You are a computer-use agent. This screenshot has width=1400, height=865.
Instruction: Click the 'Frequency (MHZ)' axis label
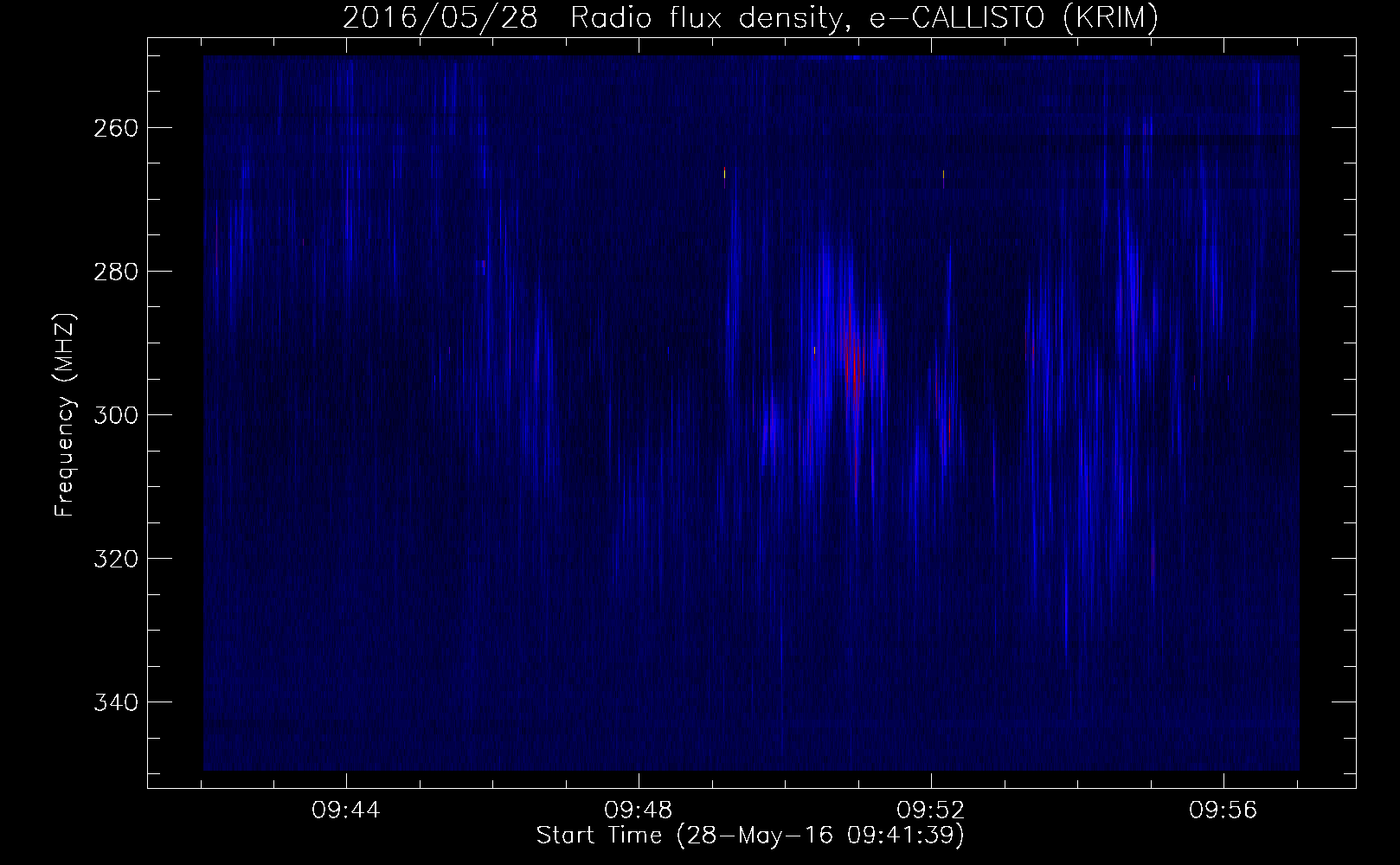66,415
